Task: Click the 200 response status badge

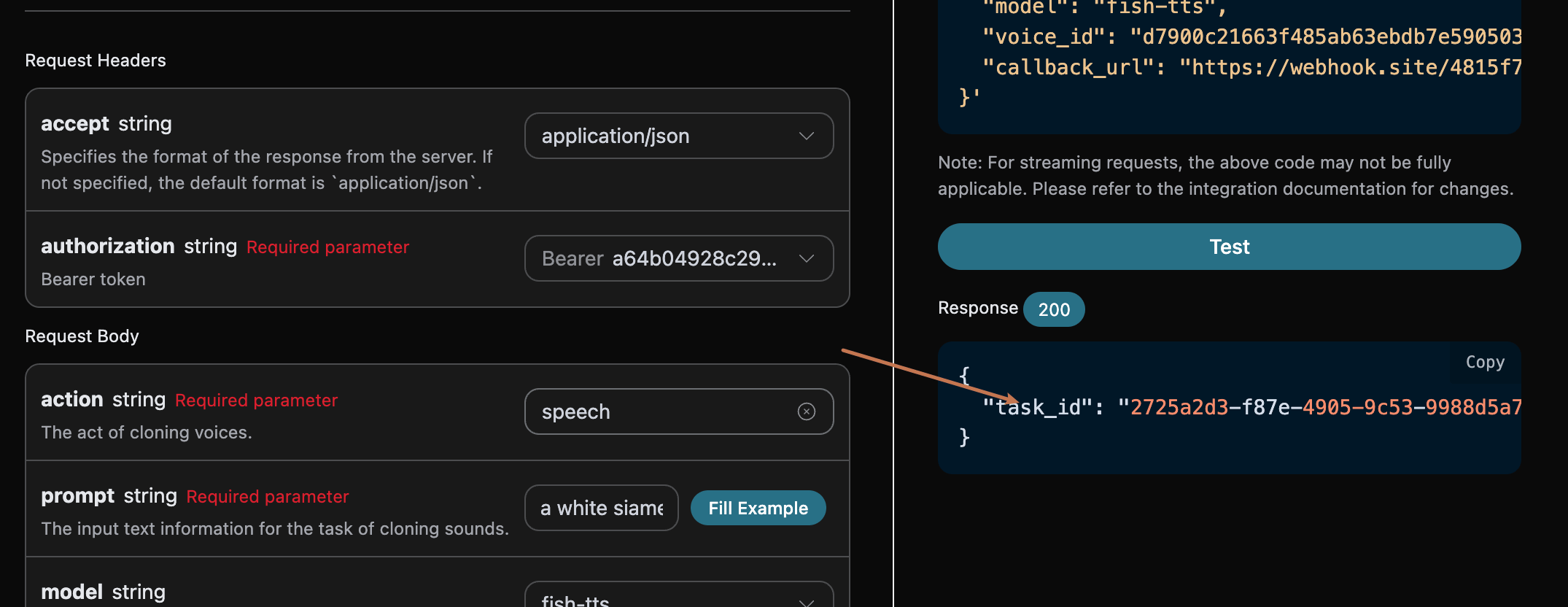Action: pyautogui.click(x=1054, y=310)
